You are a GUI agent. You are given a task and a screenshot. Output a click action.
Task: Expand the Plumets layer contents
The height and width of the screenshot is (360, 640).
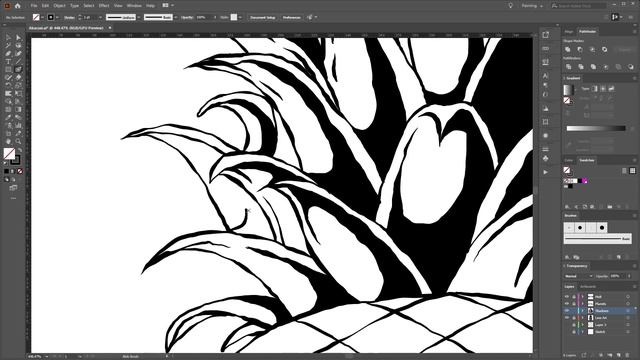tap(583, 304)
